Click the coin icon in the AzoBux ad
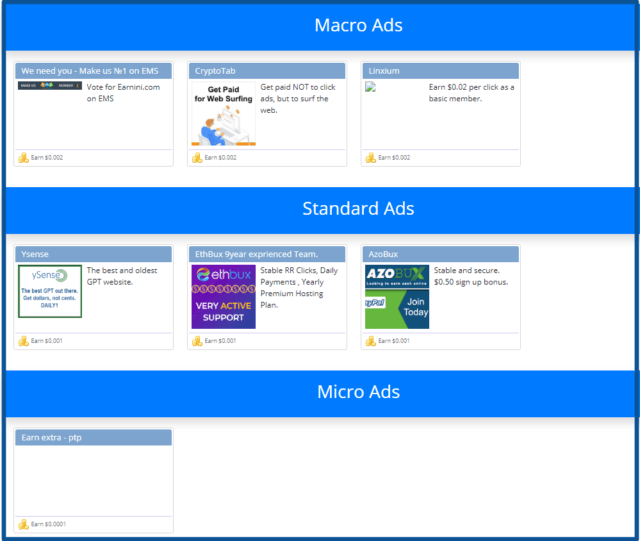 coord(371,341)
